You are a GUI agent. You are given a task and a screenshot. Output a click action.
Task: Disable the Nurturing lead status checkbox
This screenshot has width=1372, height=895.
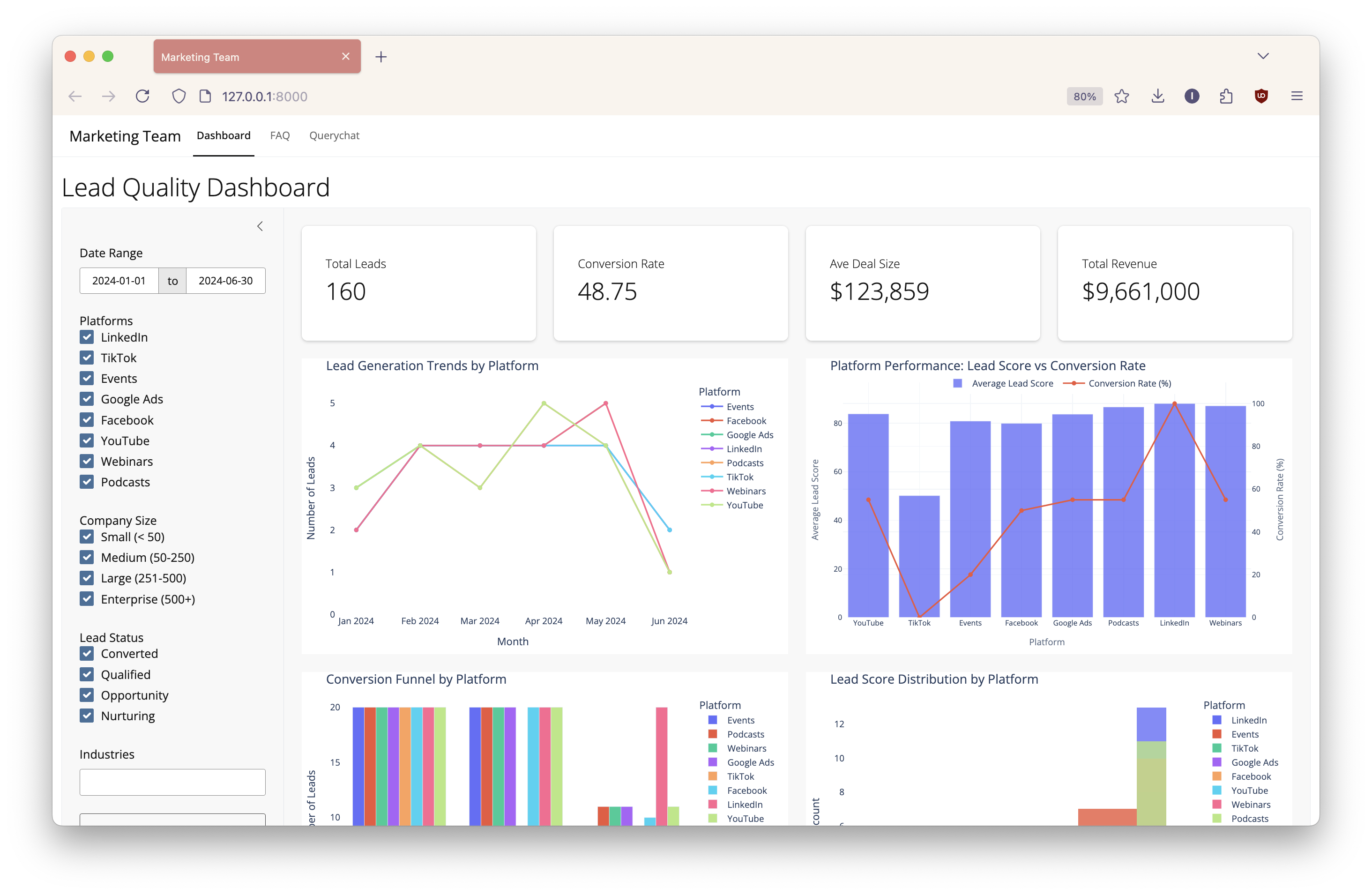point(87,716)
